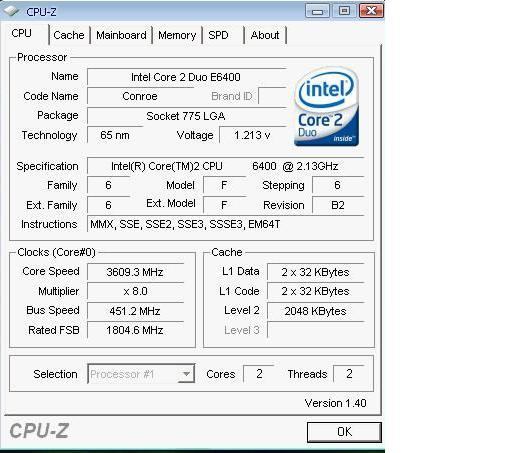The width and height of the screenshot is (512, 453).
Task: Click the Stepping value field
Action: click(x=338, y=185)
